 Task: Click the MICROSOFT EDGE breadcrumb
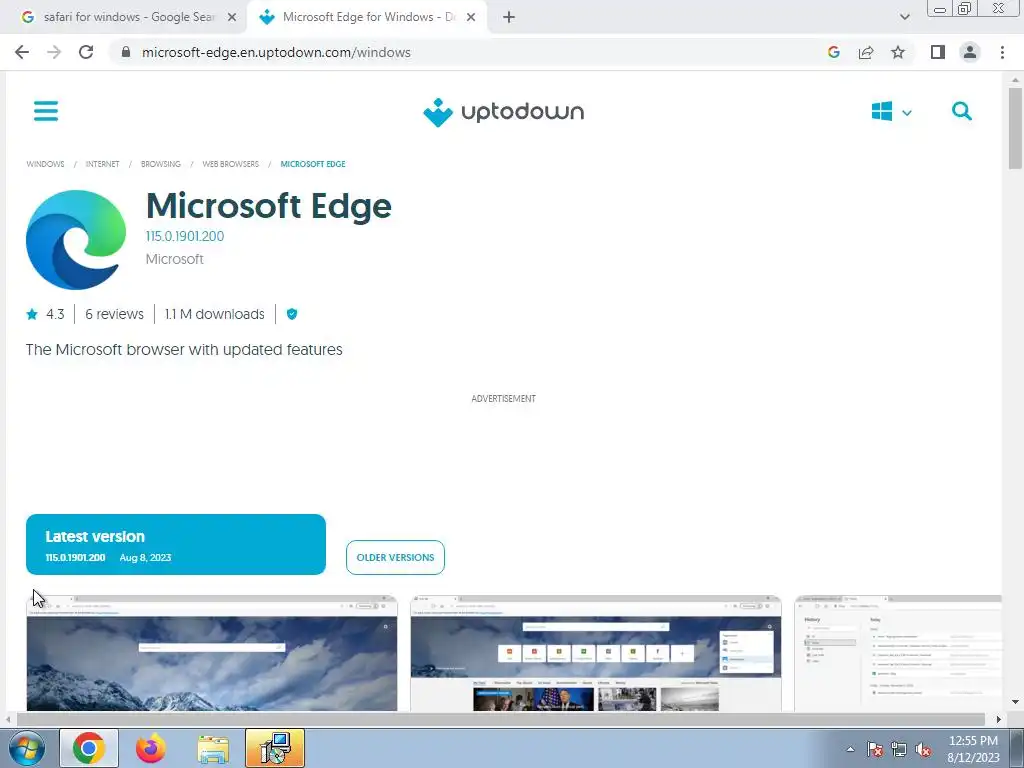[313, 164]
